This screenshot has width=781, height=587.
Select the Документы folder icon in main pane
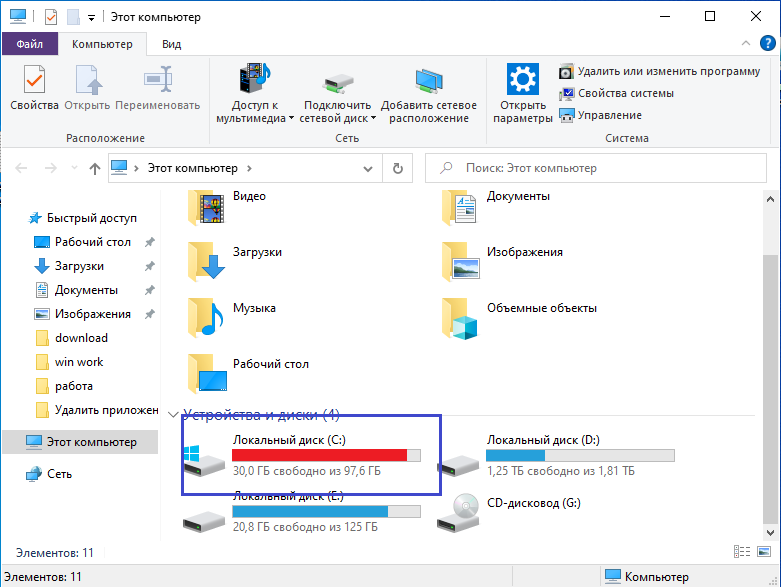pos(459,208)
